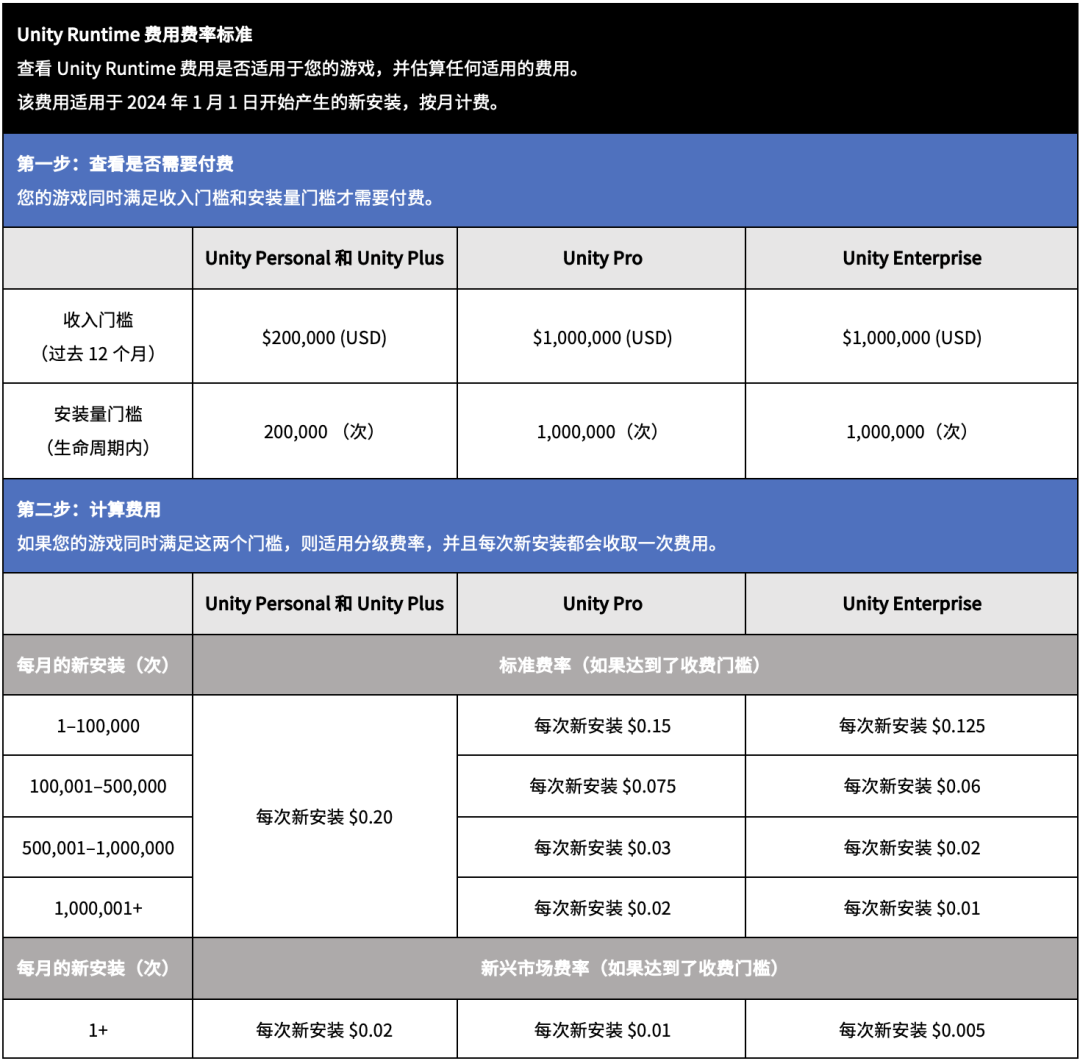The width and height of the screenshot is (1080, 1061).
Task: Select the 安装量门槛（生命周期内）row label
Action: pos(95,431)
